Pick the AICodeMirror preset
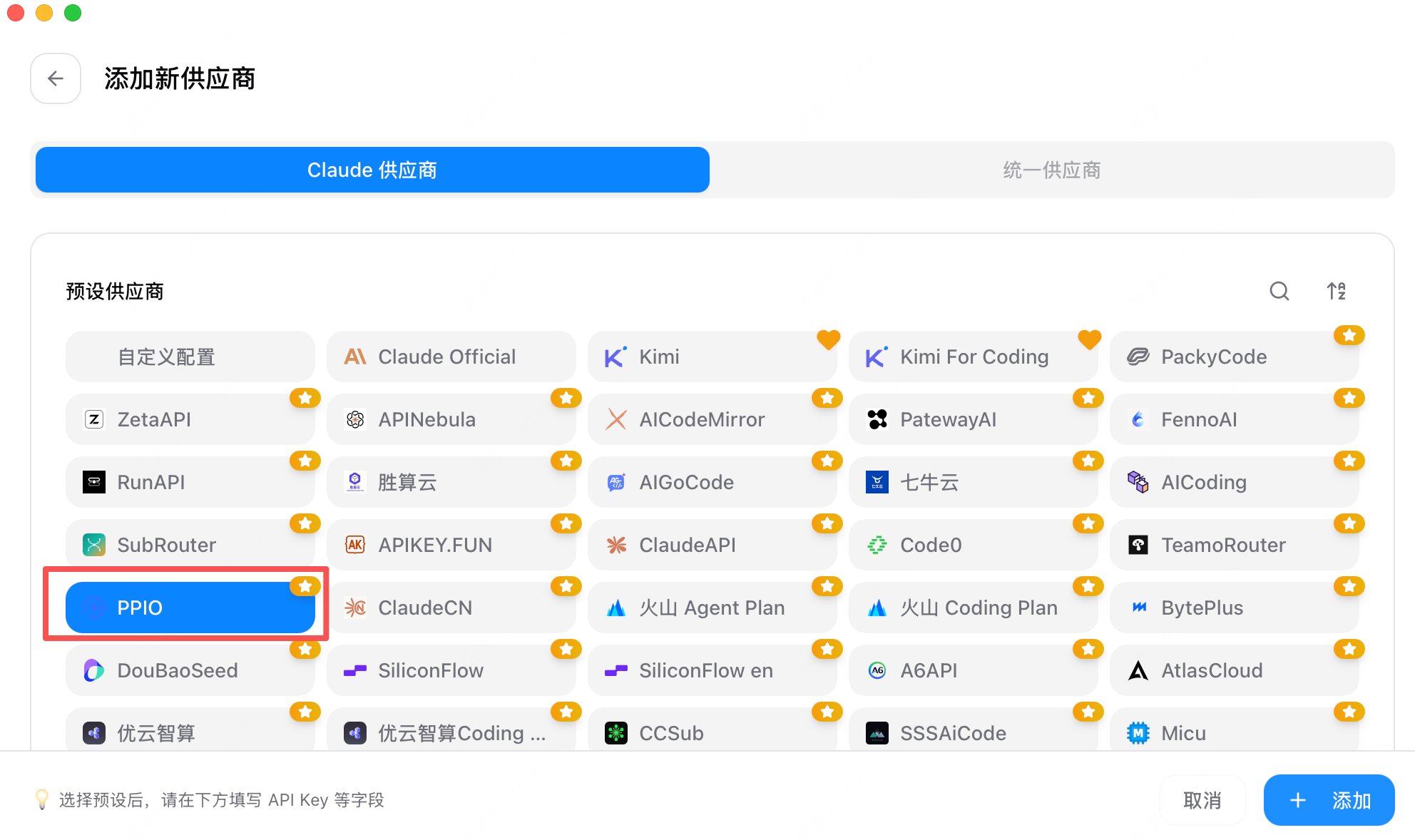 [712, 419]
